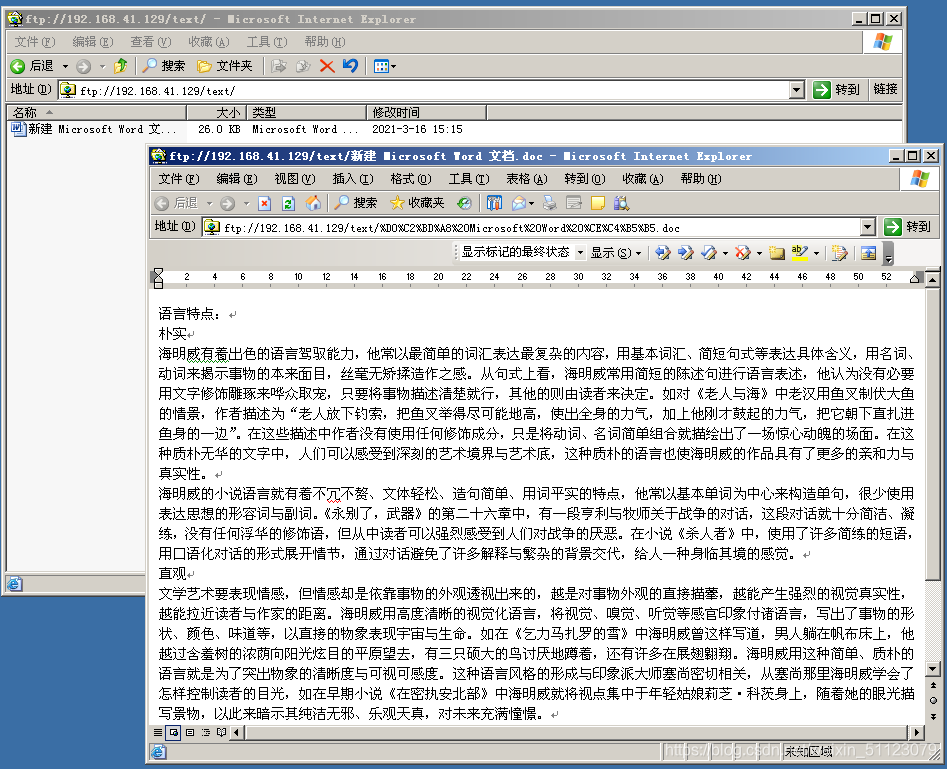Click blue Undo arrow in FTP folder window
This screenshot has height=769, width=947.
pyautogui.click(x=350, y=66)
